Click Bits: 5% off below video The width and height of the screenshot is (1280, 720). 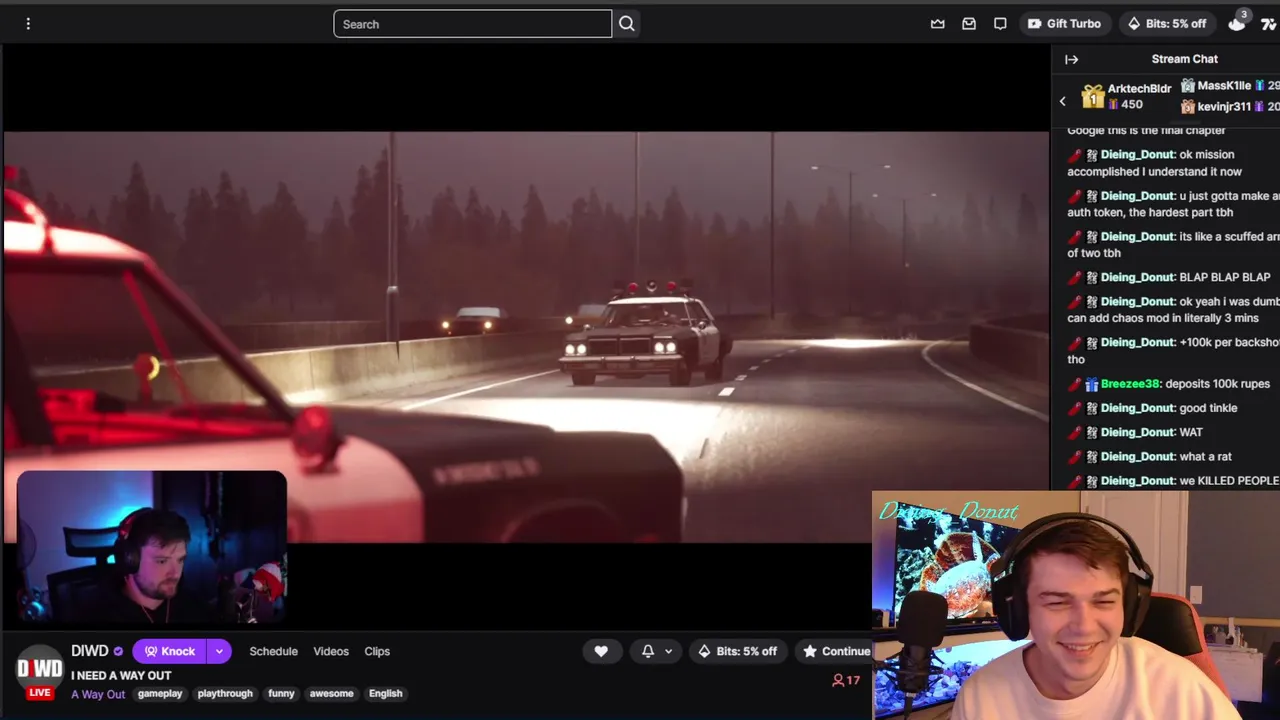point(737,651)
